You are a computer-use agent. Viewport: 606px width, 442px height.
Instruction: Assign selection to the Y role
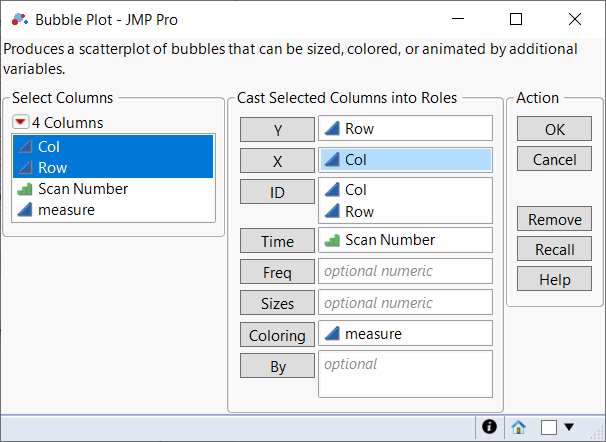click(x=277, y=129)
